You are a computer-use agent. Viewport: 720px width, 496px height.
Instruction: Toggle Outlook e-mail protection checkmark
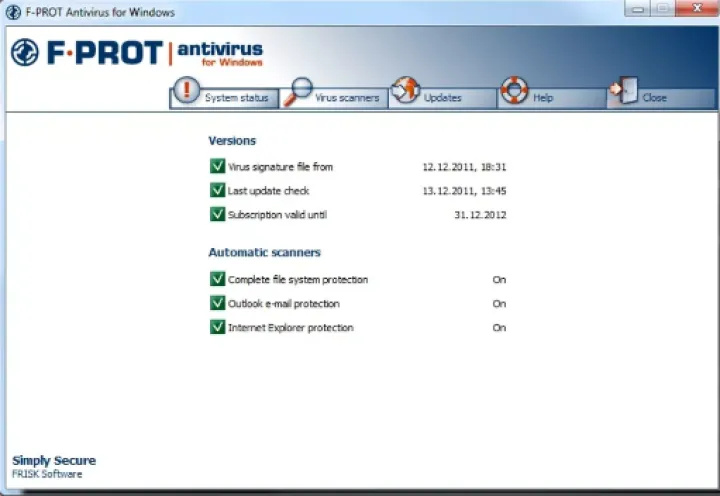pyautogui.click(x=217, y=303)
